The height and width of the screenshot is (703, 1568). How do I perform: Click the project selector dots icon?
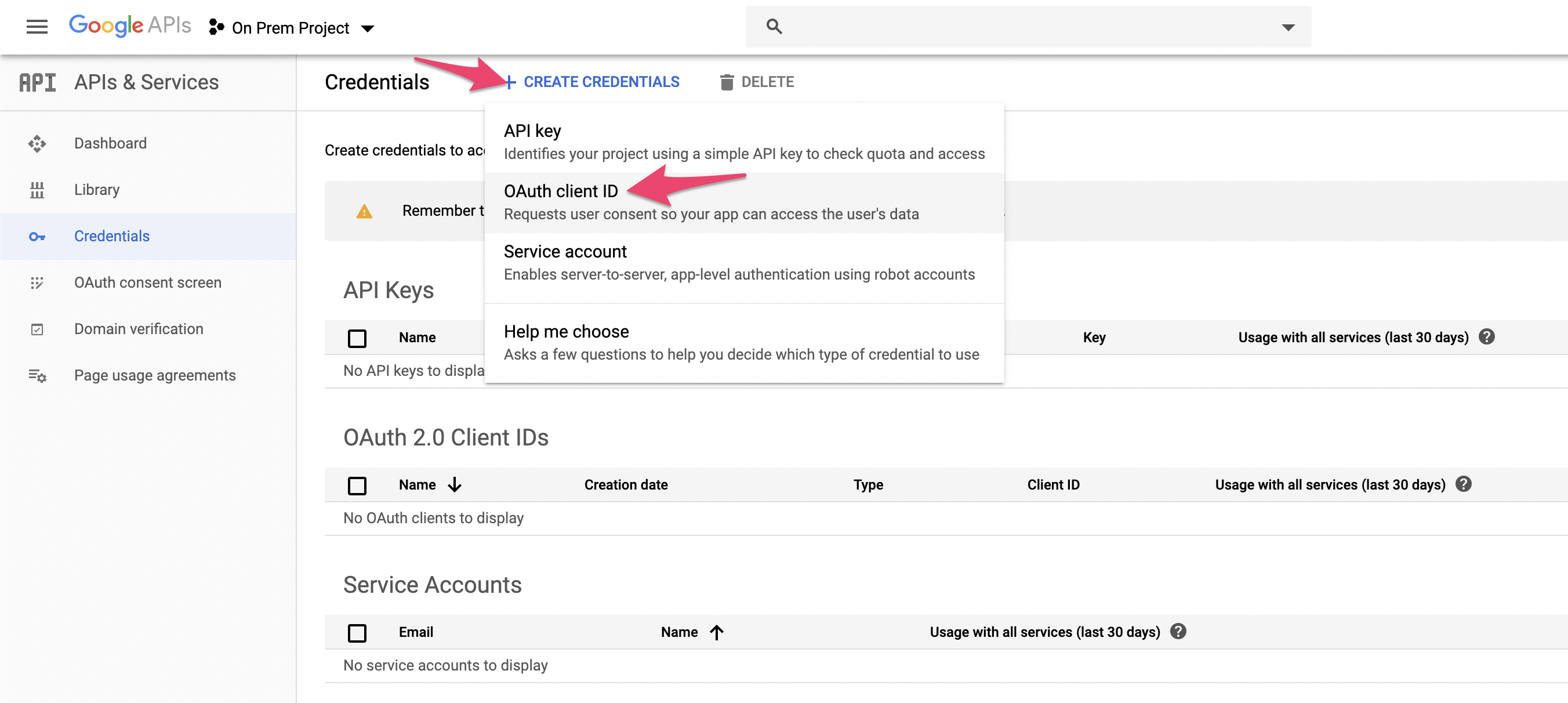pyautogui.click(x=216, y=27)
